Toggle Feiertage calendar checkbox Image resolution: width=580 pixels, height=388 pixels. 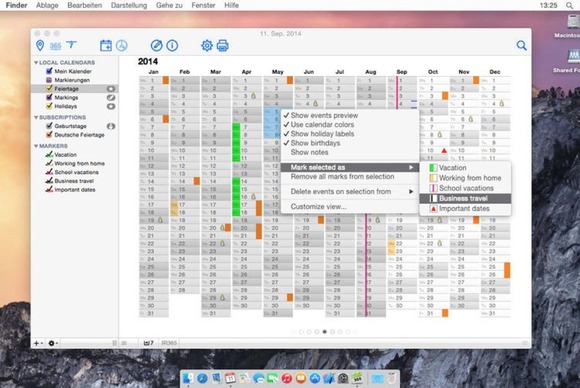pyautogui.click(x=49, y=89)
